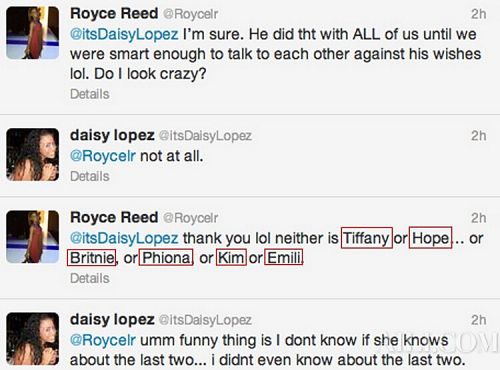Screen dimensions: 500x370
Task: Click @itsDaisyLopez mention in 'thank you lol' tweet
Action: 124,238
